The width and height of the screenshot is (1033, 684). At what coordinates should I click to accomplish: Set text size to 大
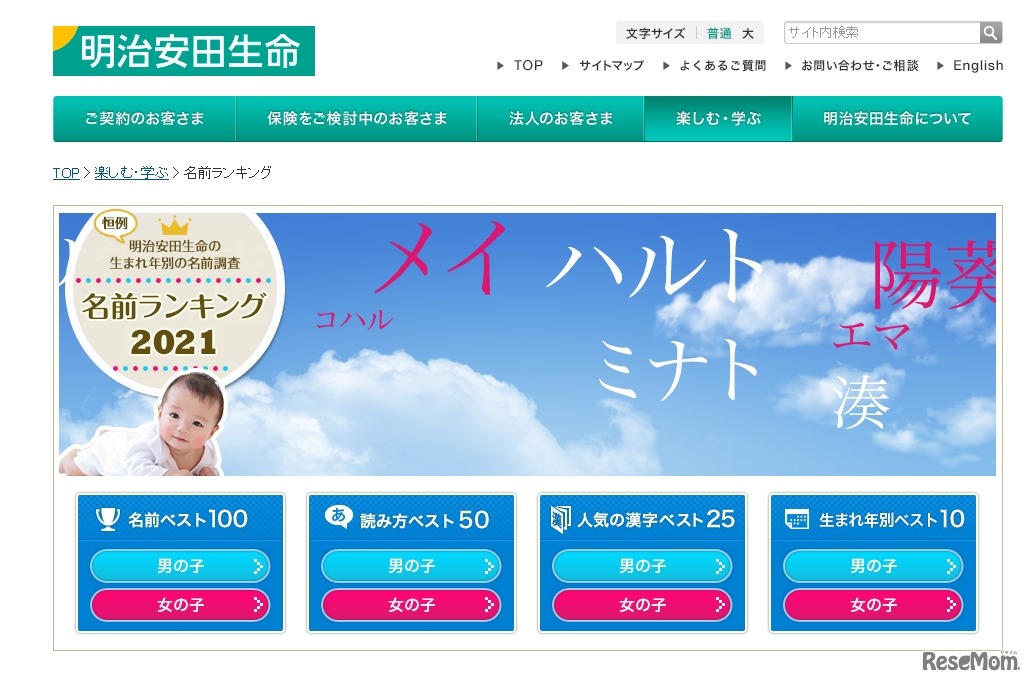point(748,33)
